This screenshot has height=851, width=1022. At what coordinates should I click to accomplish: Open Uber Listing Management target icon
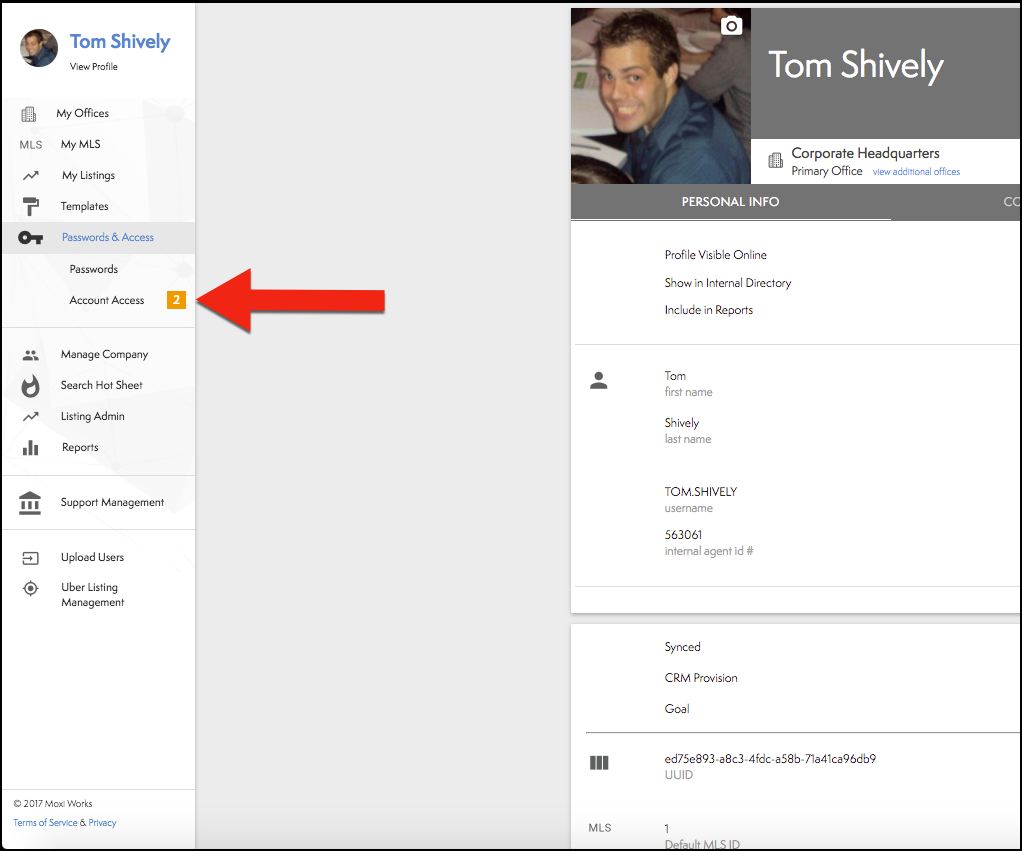tap(30, 589)
